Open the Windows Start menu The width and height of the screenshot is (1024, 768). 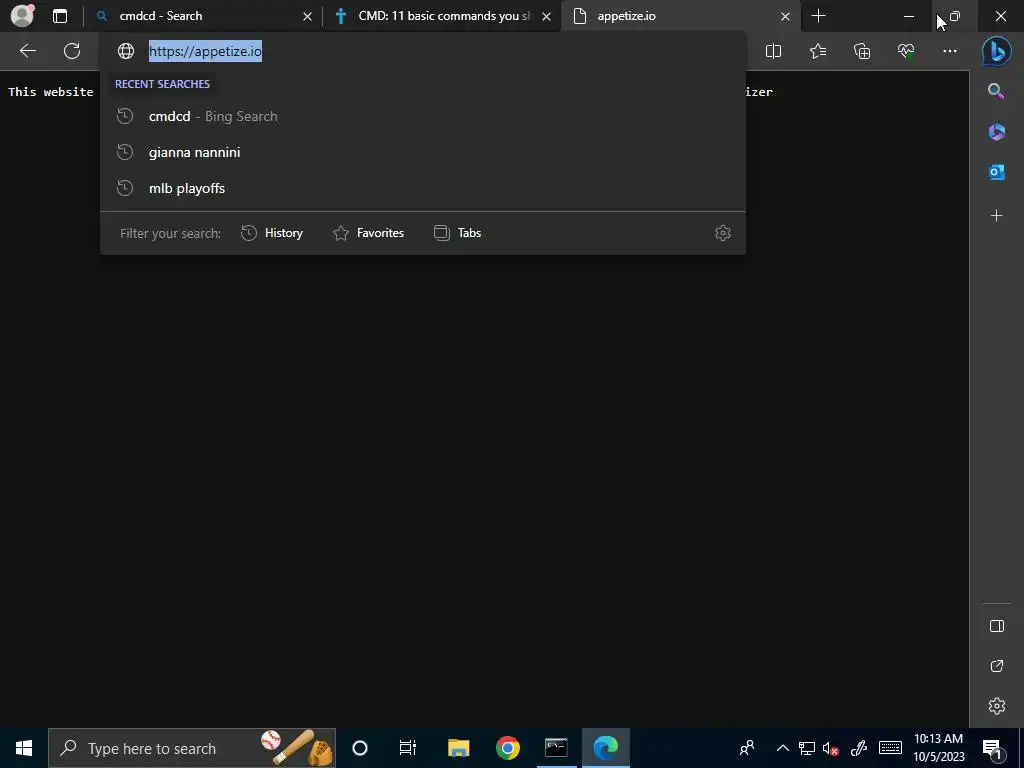24,748
